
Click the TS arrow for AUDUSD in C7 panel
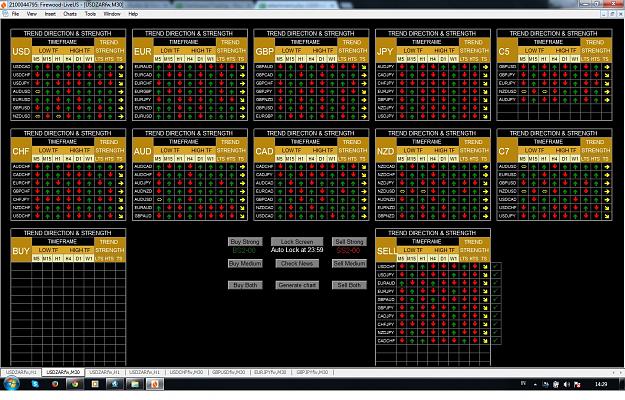tap(607, 167)
